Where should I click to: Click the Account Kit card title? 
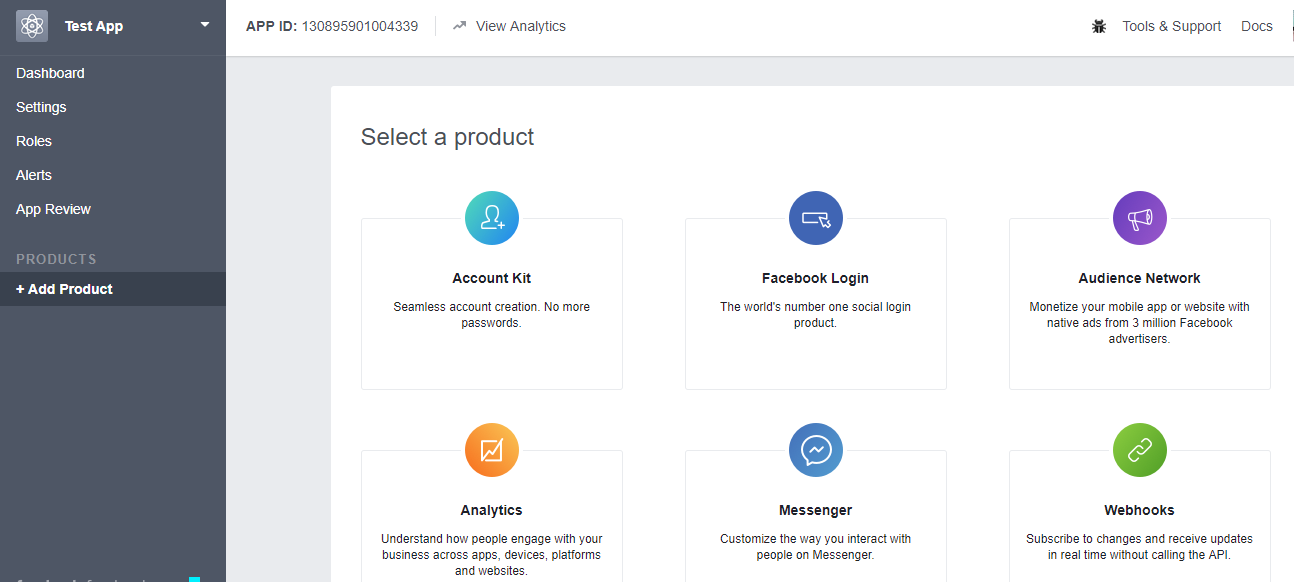pyautogui.click(x=492, y=278)
